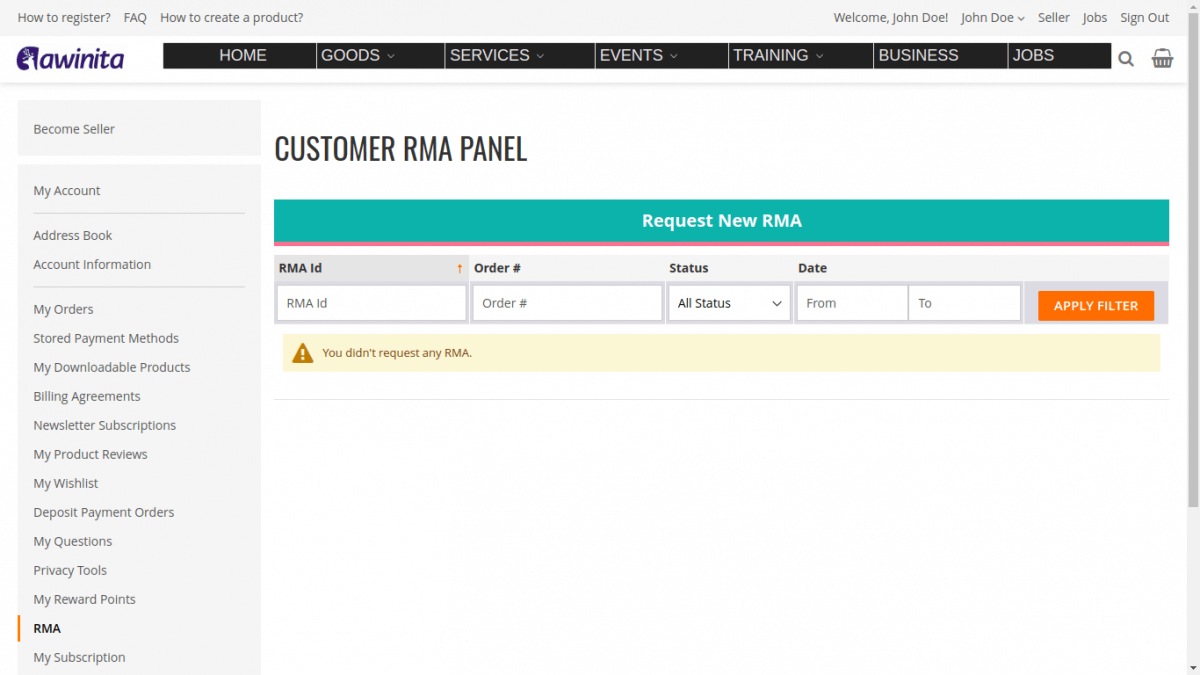This screenshot has height=675, width=1200.
Task: Expand the EVENTS menu
Action: pyautogui.click(x=639, y=56)
